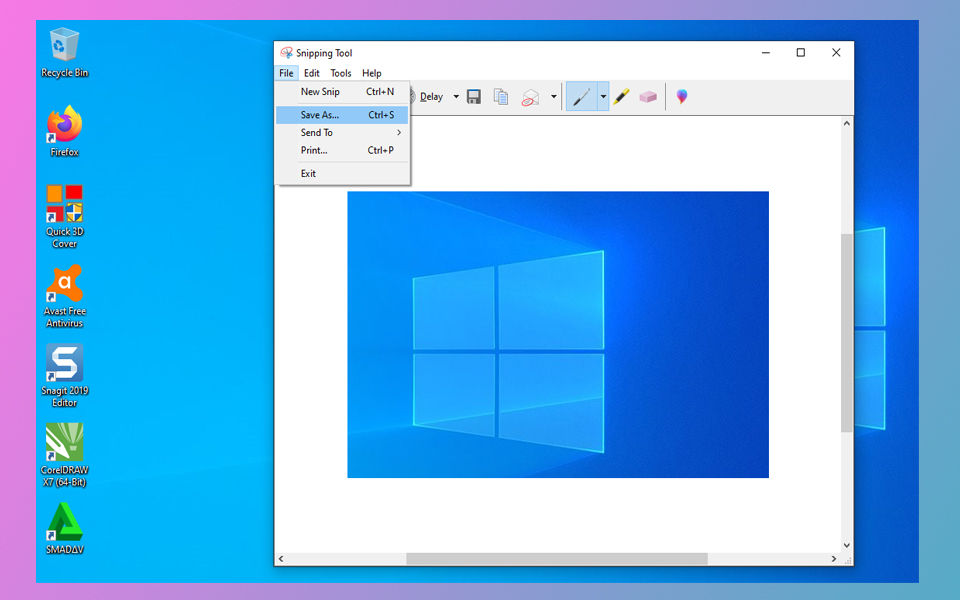Expand the Pen color dropdown arrow
This screenshot has height=600, width=960.
pyautogui.click(x=602, y=96)
